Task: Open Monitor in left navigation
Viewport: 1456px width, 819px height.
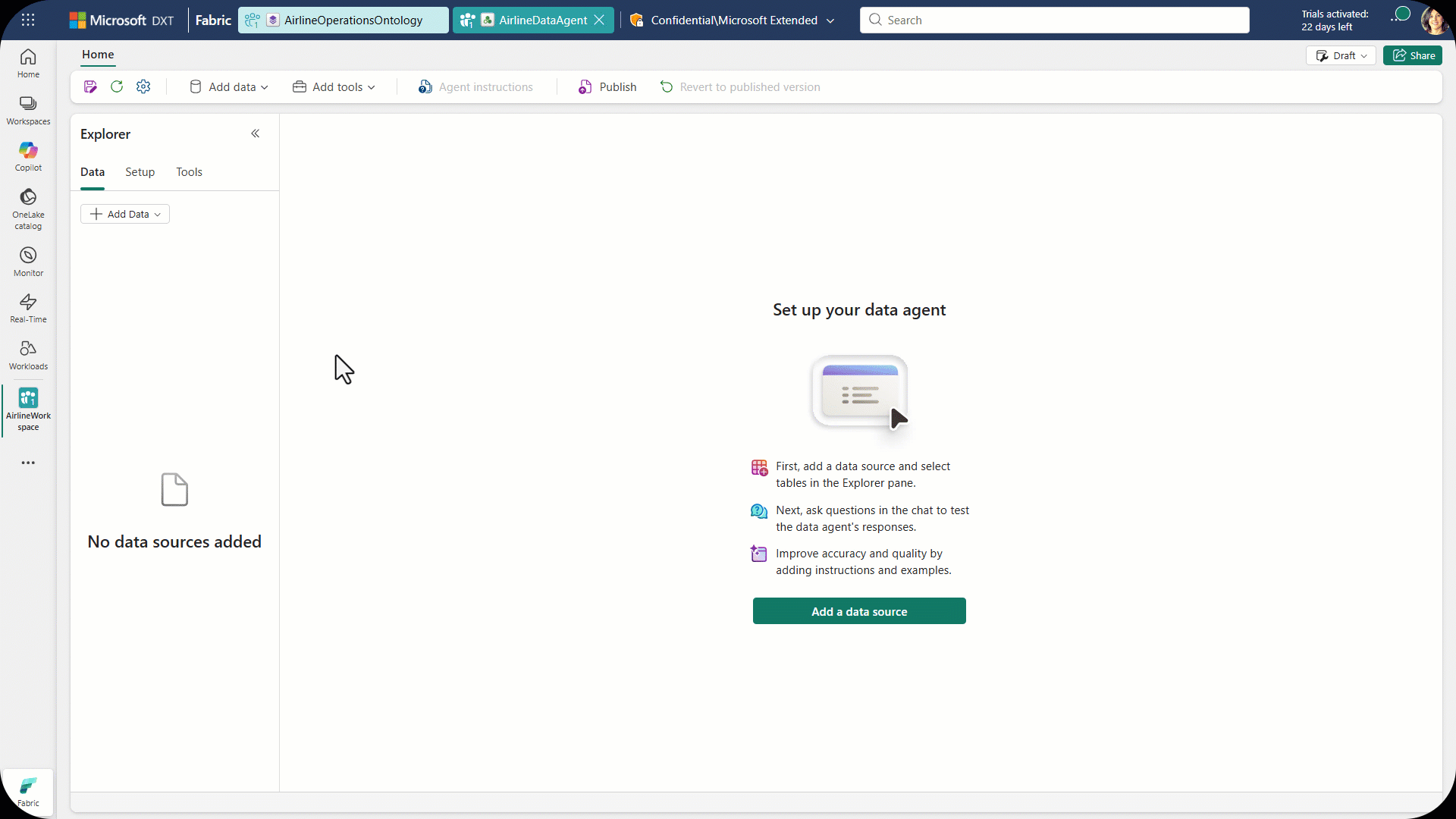Action: coord(28,262)
